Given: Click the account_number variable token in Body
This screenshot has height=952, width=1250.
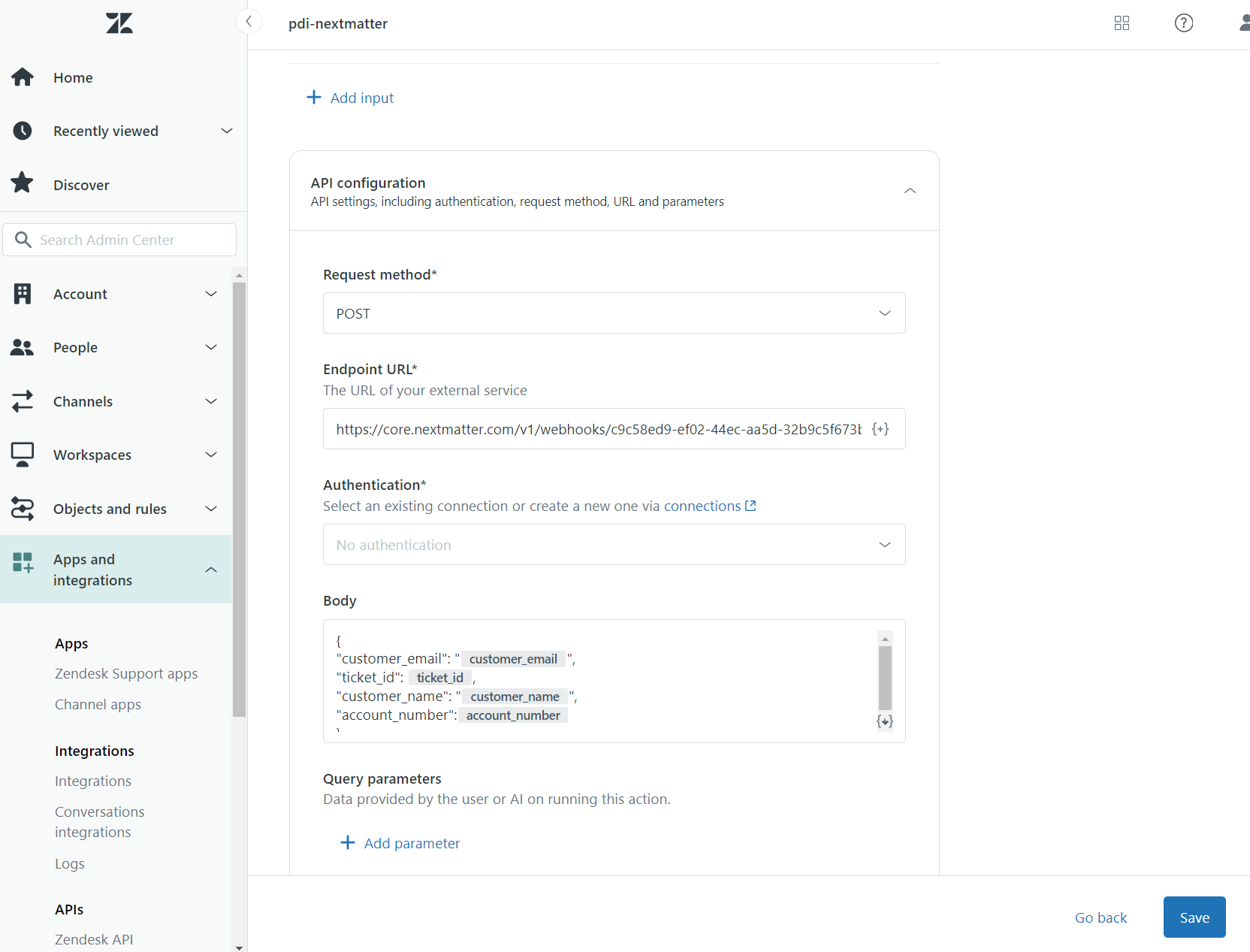Looking at the screenshot, I should pos(513,715).
